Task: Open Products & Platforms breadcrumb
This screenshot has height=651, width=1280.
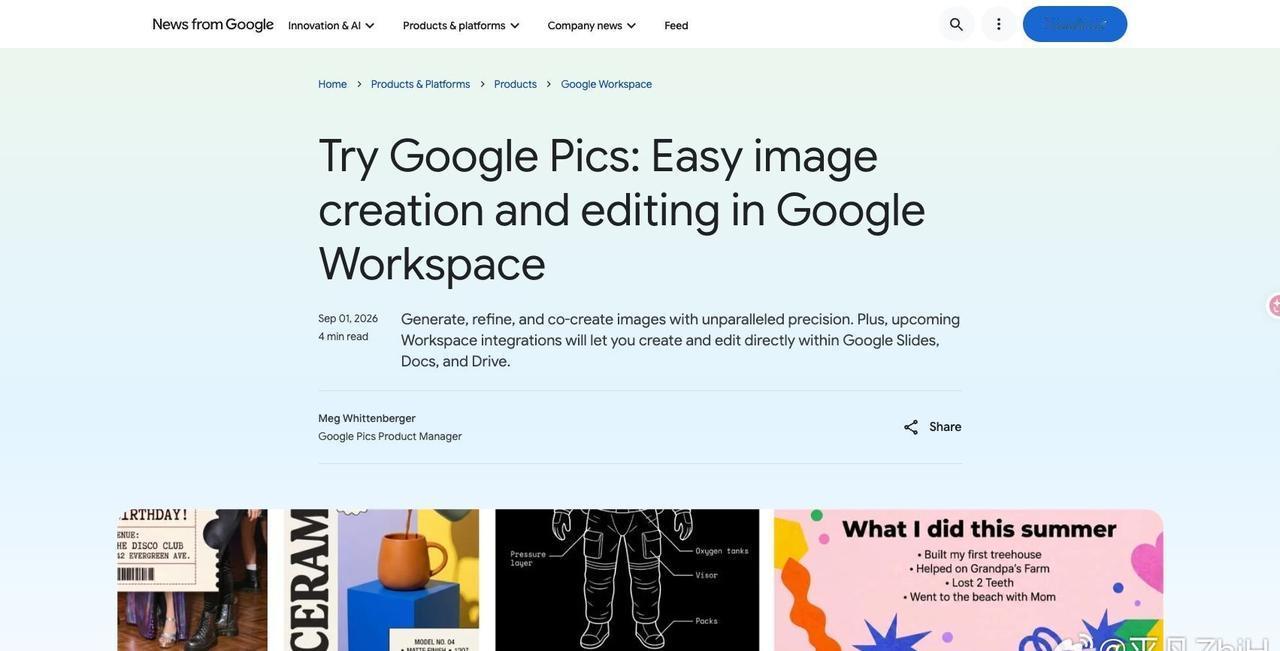Action: tap(421, 84)
